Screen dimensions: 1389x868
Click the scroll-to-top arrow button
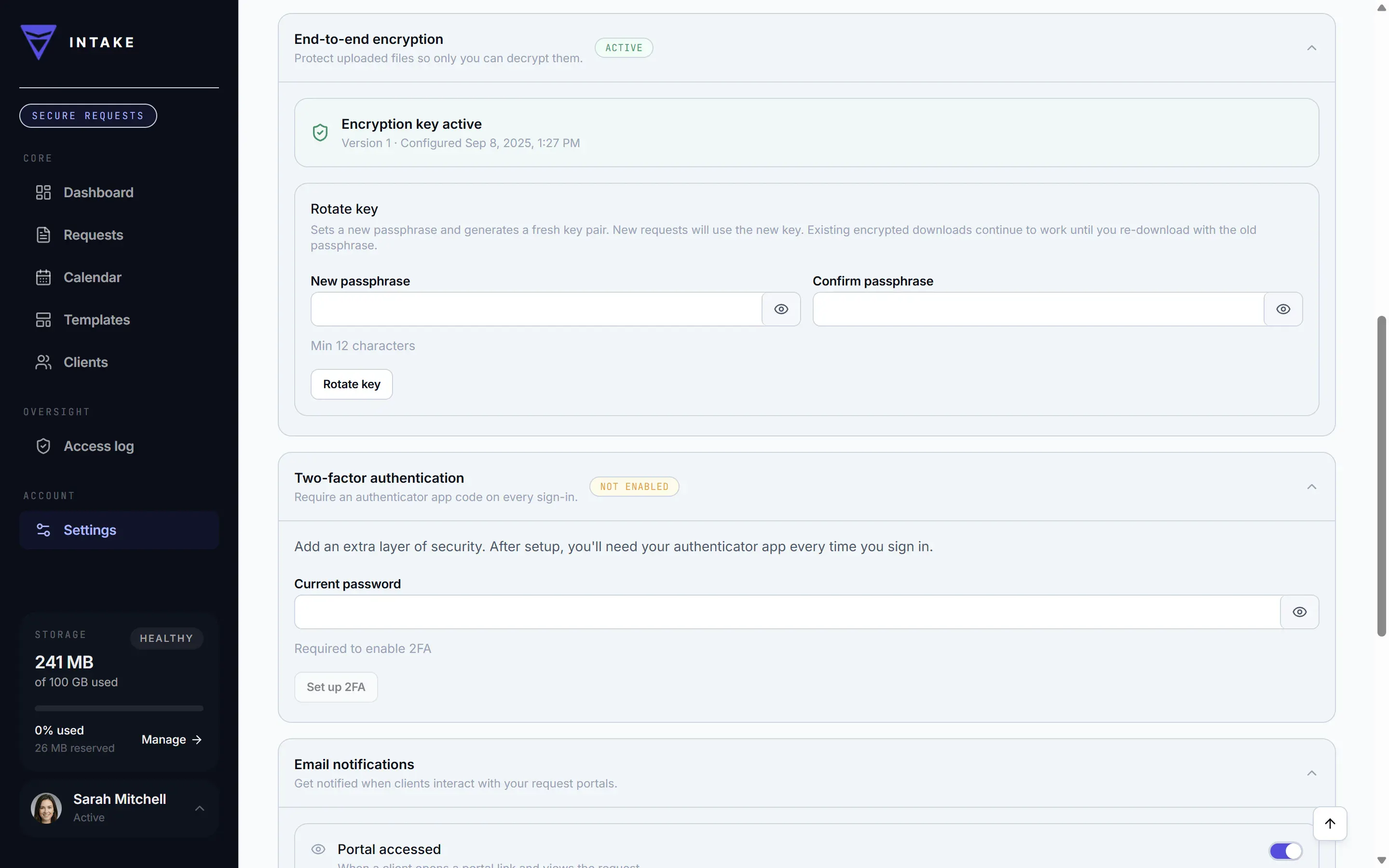pyautogui.click(x=1330, y=823)
